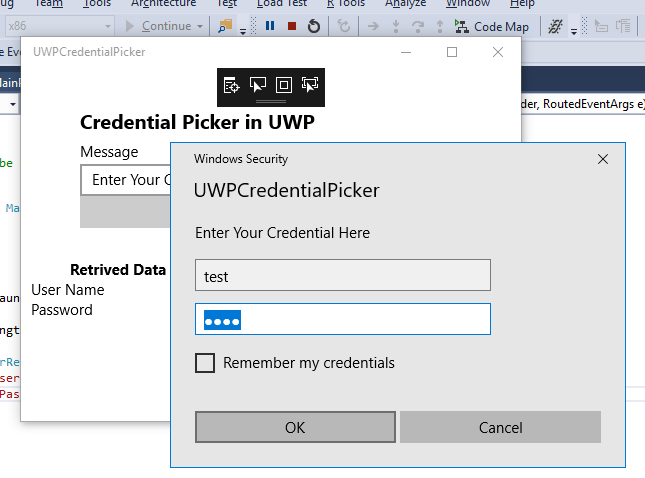Toggle Display Layout Adorners icon
Image resolution: width=645 pixels, height=478 pixels.
283,85
